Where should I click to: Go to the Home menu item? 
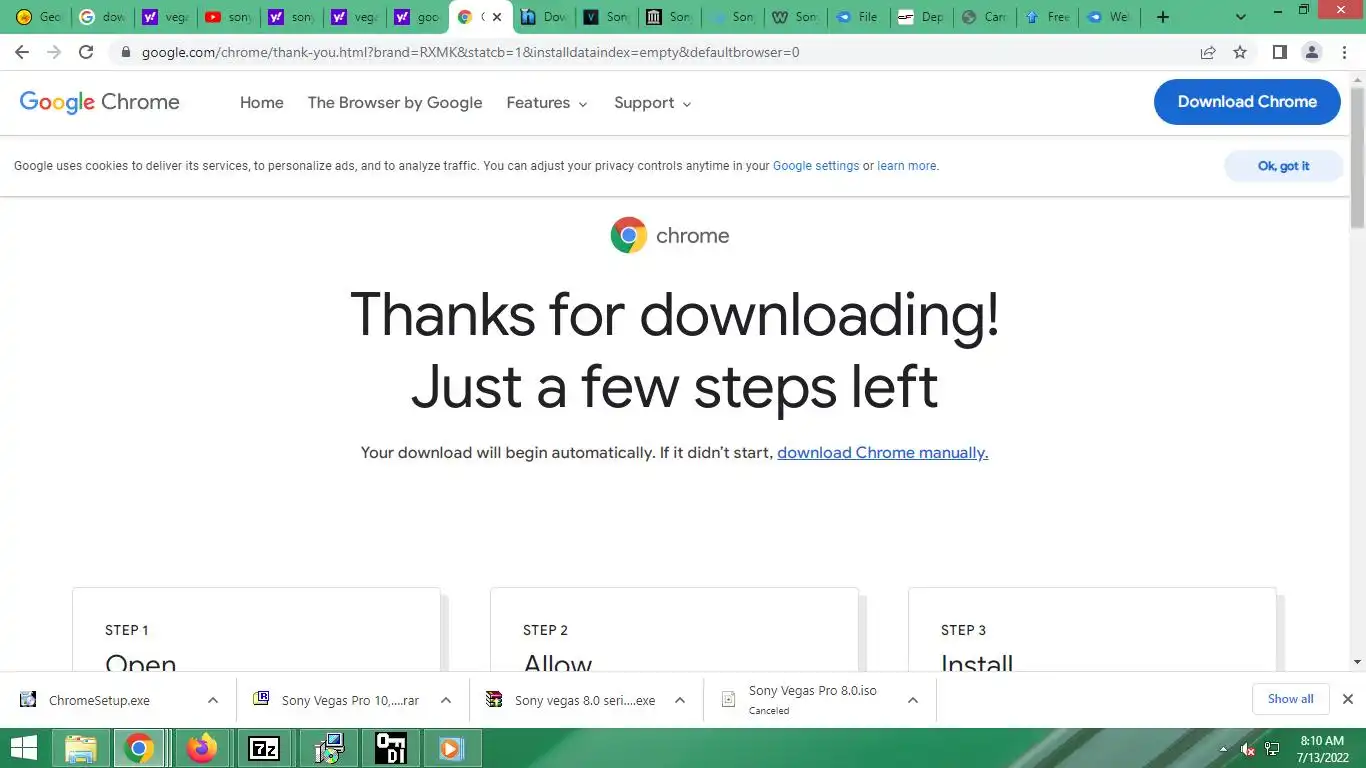(262, 103)
